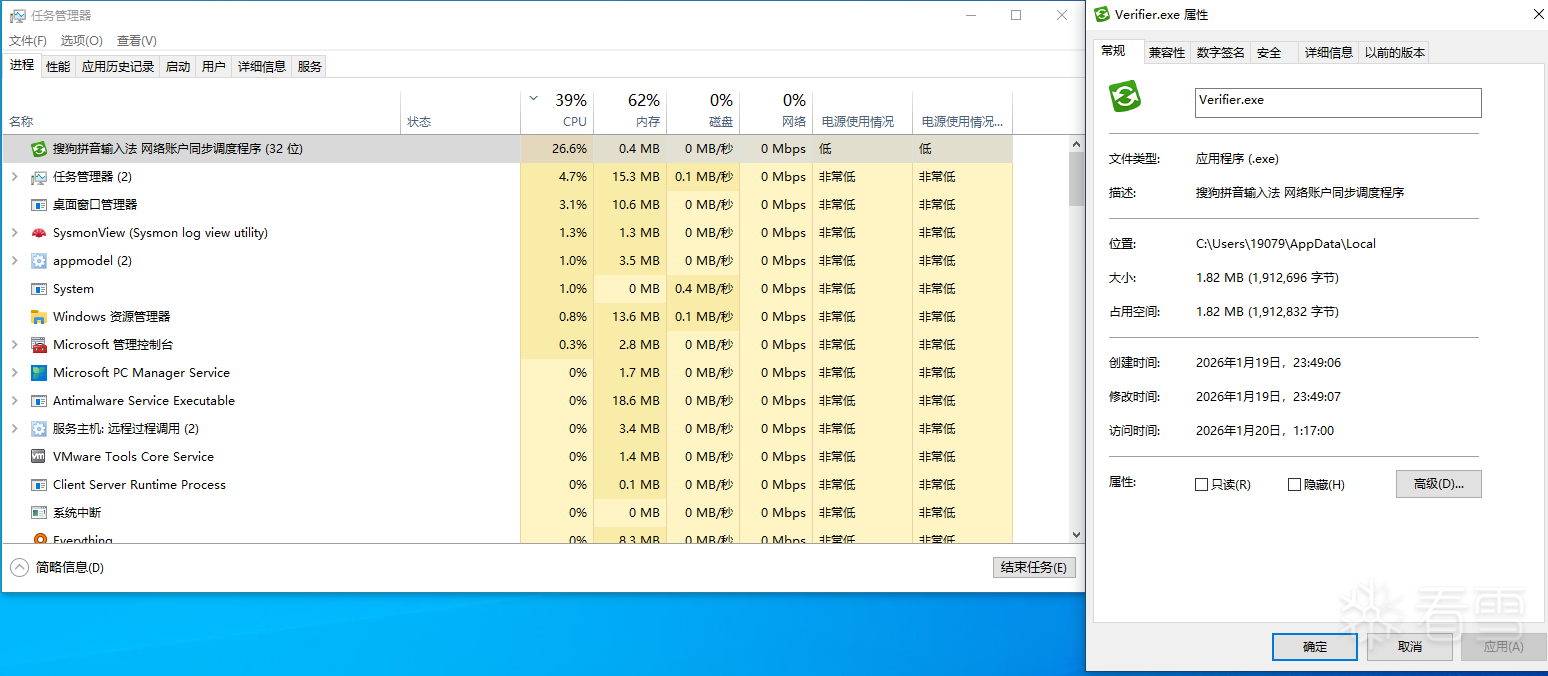This screenshot has width=1548, height=676.
Task: Click the Verifier.exe filename input field
Action: [1338, 102]
